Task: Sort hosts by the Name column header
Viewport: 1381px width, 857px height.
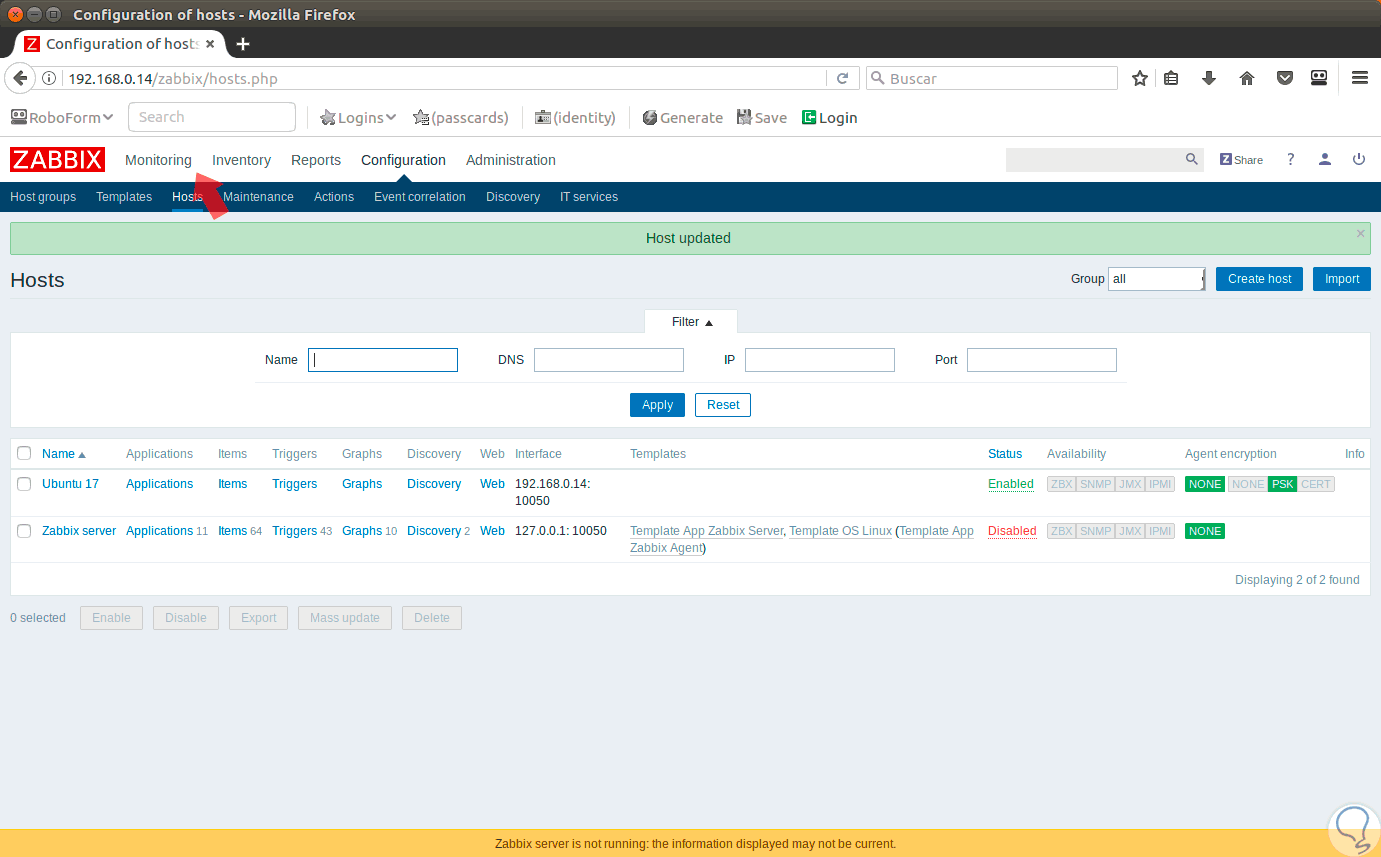Action: pyautogui.click(x=63, y=454)
